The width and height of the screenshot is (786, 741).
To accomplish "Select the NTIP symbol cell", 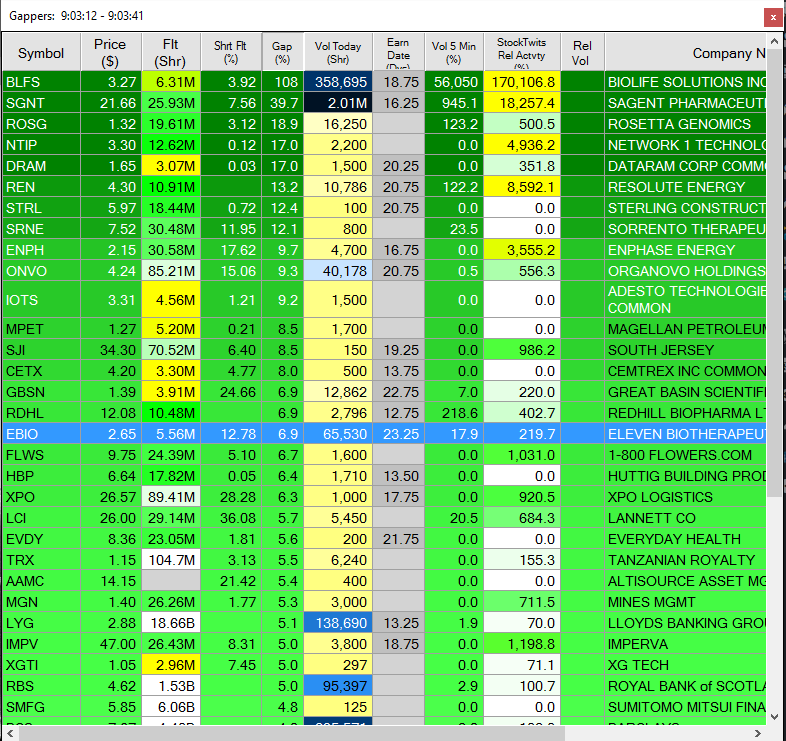I will tap(41, 145).
